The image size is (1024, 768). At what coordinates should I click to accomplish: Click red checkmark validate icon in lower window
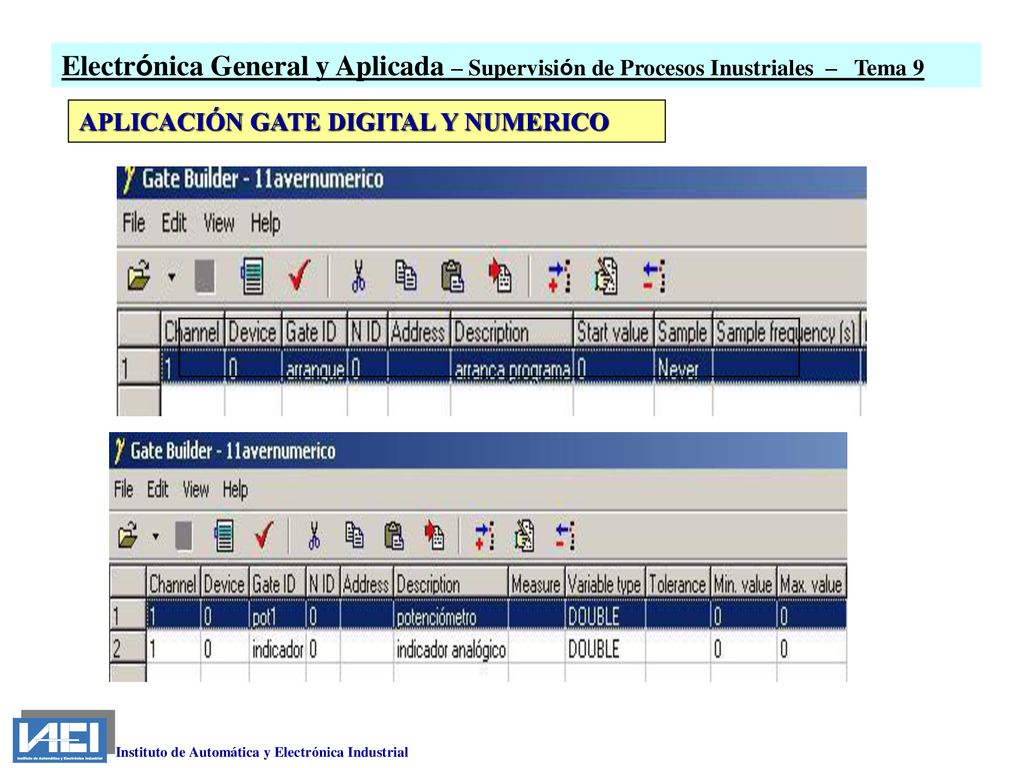coord(264,536)
